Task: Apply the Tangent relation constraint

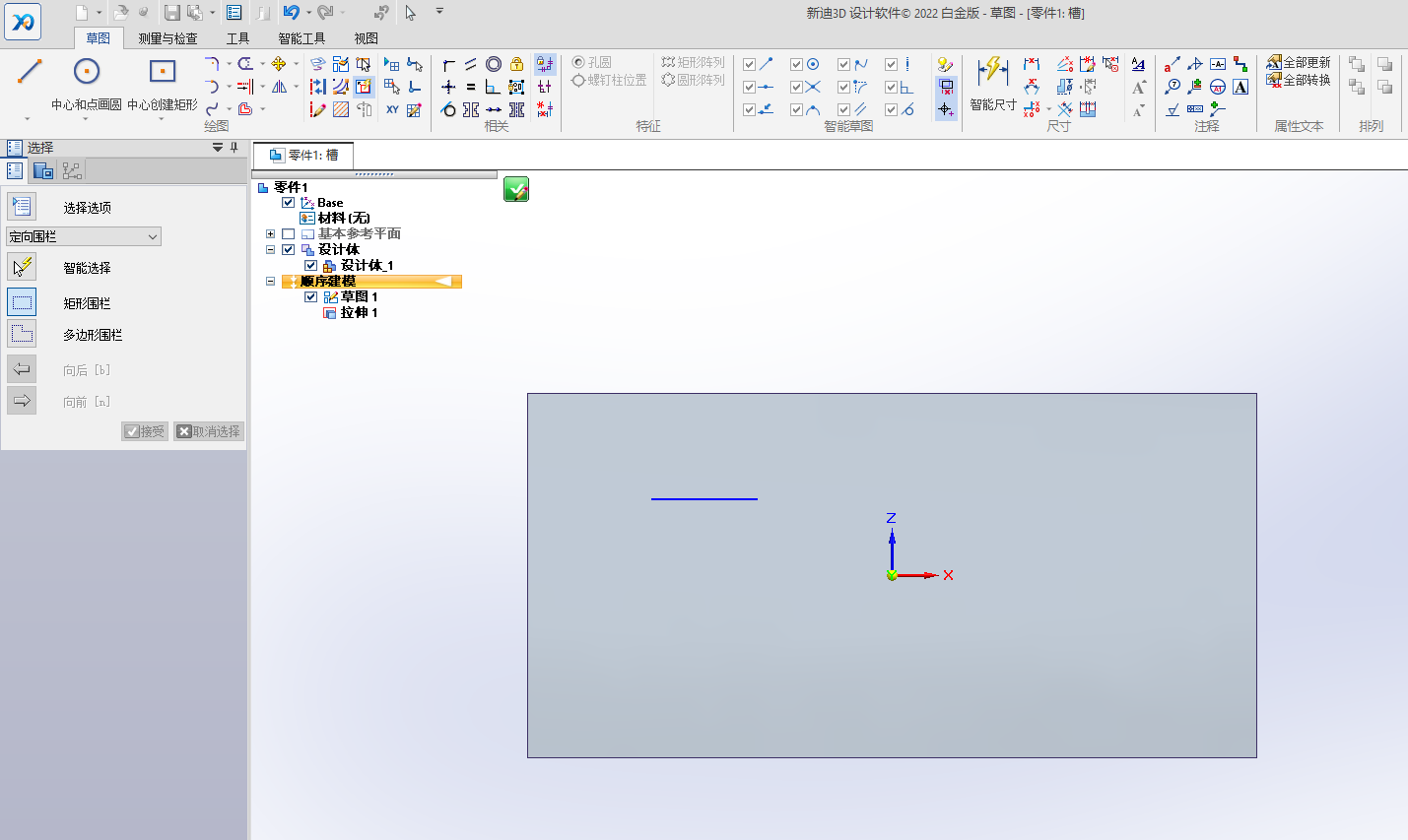Action: coord(448,109)
